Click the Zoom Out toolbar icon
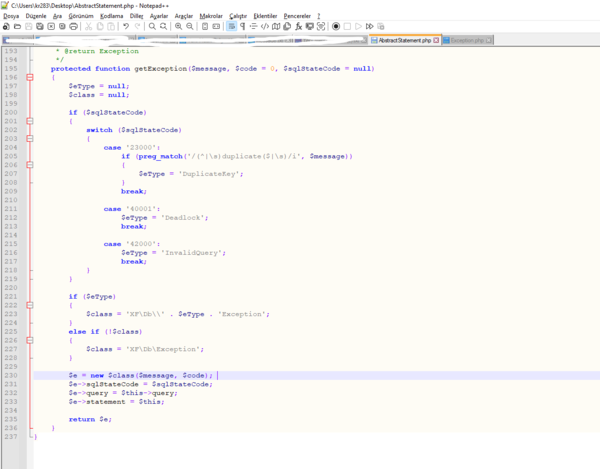The width and height of the screenshot is (600, 469). (190, 26)
